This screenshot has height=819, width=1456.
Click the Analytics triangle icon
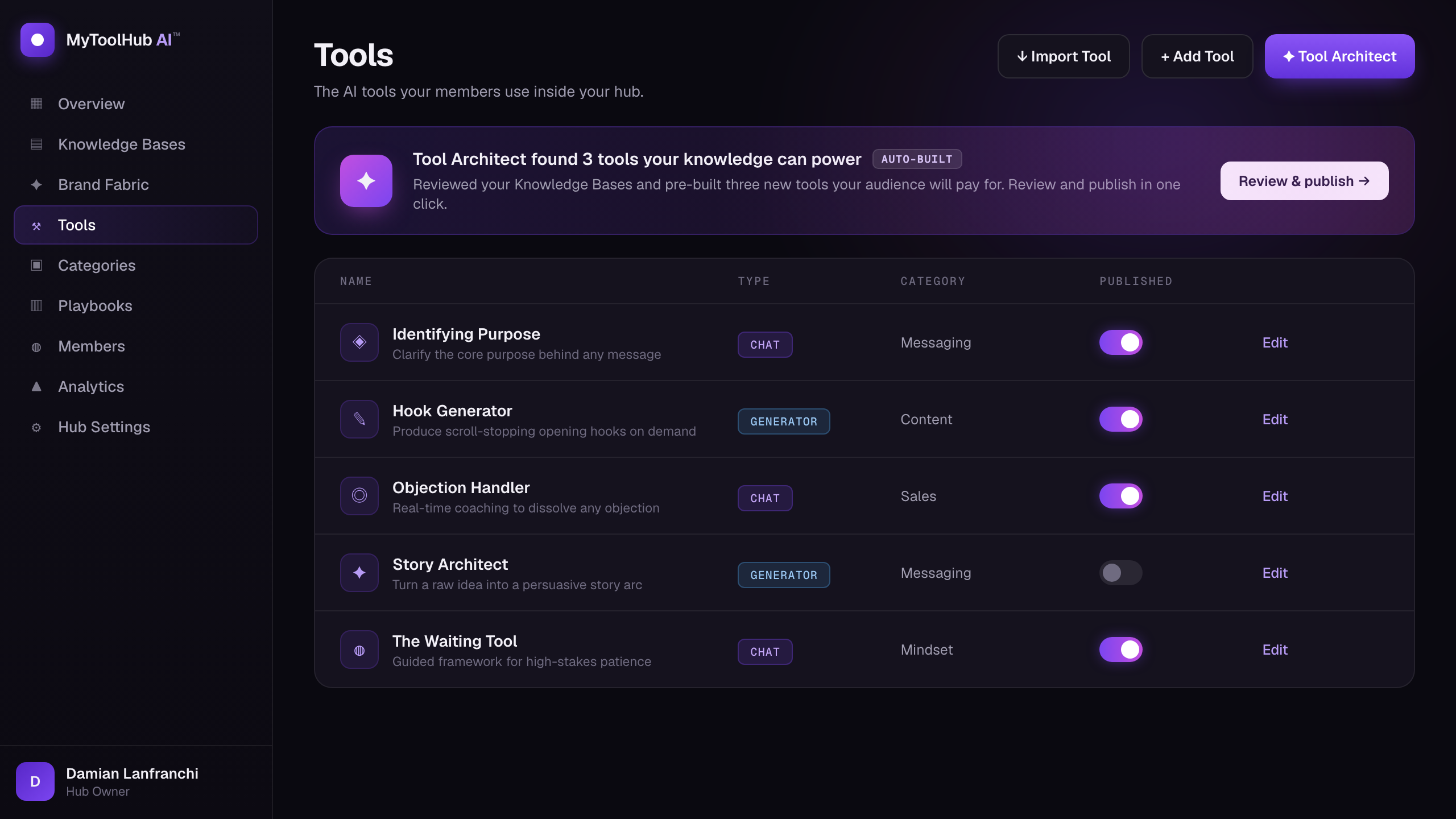(36, 386)
